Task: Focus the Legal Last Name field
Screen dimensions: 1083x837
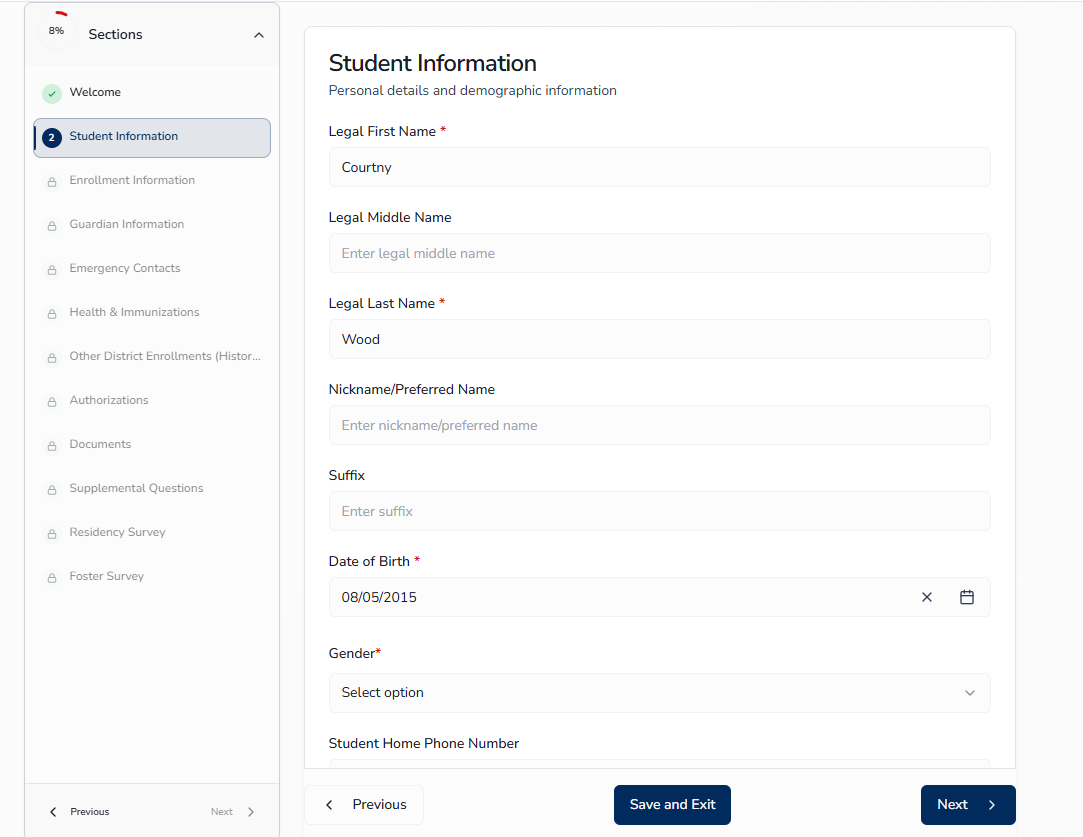Action: click(660, 339)
